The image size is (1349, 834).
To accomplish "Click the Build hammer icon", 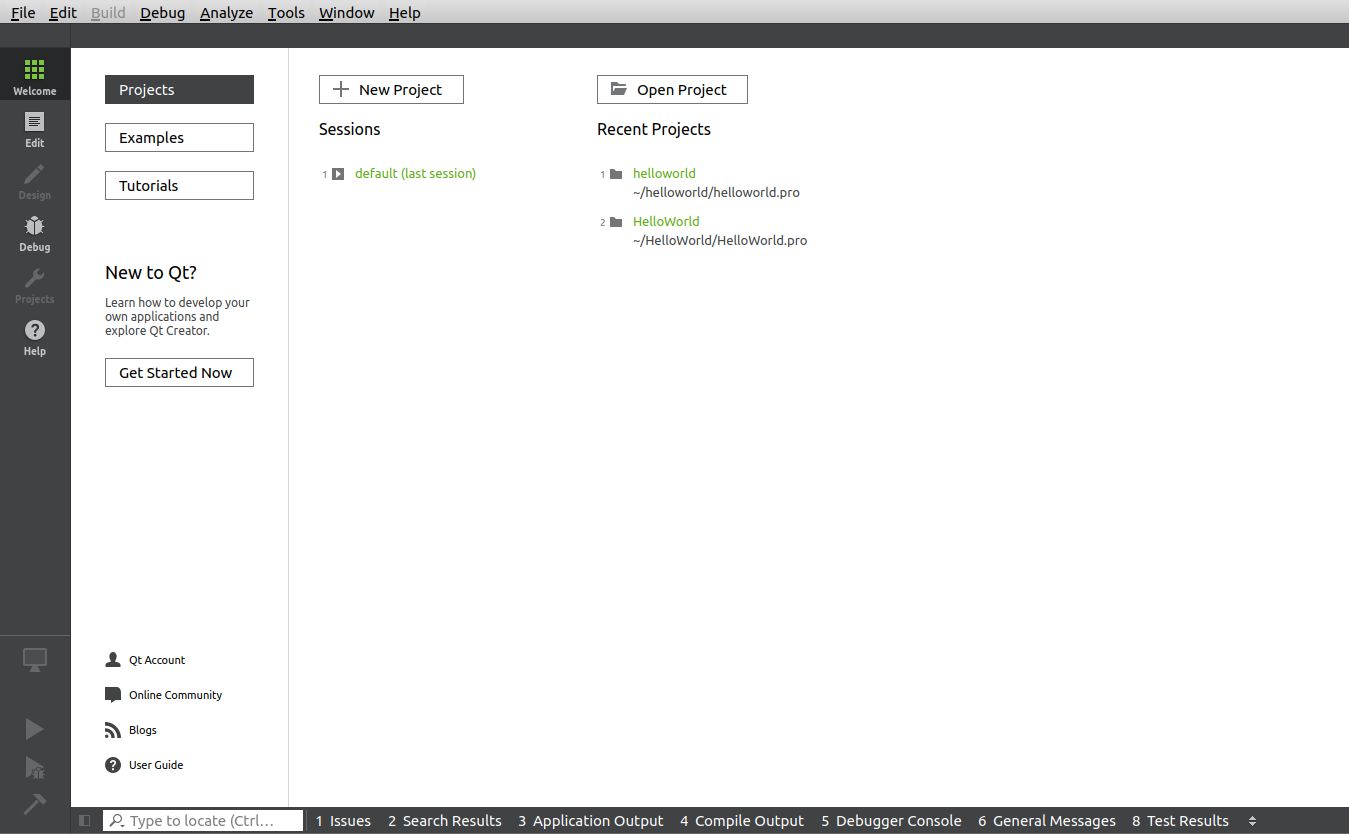I will click(x=35, y=804).
